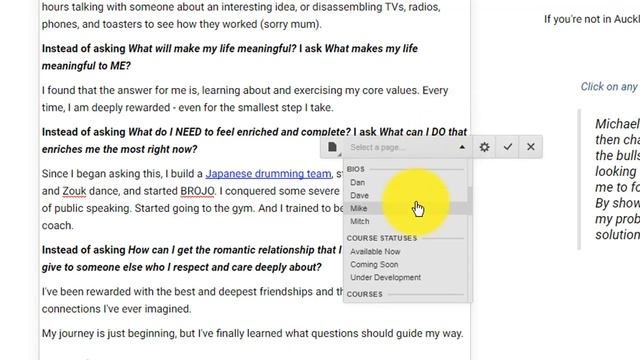Click the COURSES group heading
640x360 pixels.
[364, 294]
